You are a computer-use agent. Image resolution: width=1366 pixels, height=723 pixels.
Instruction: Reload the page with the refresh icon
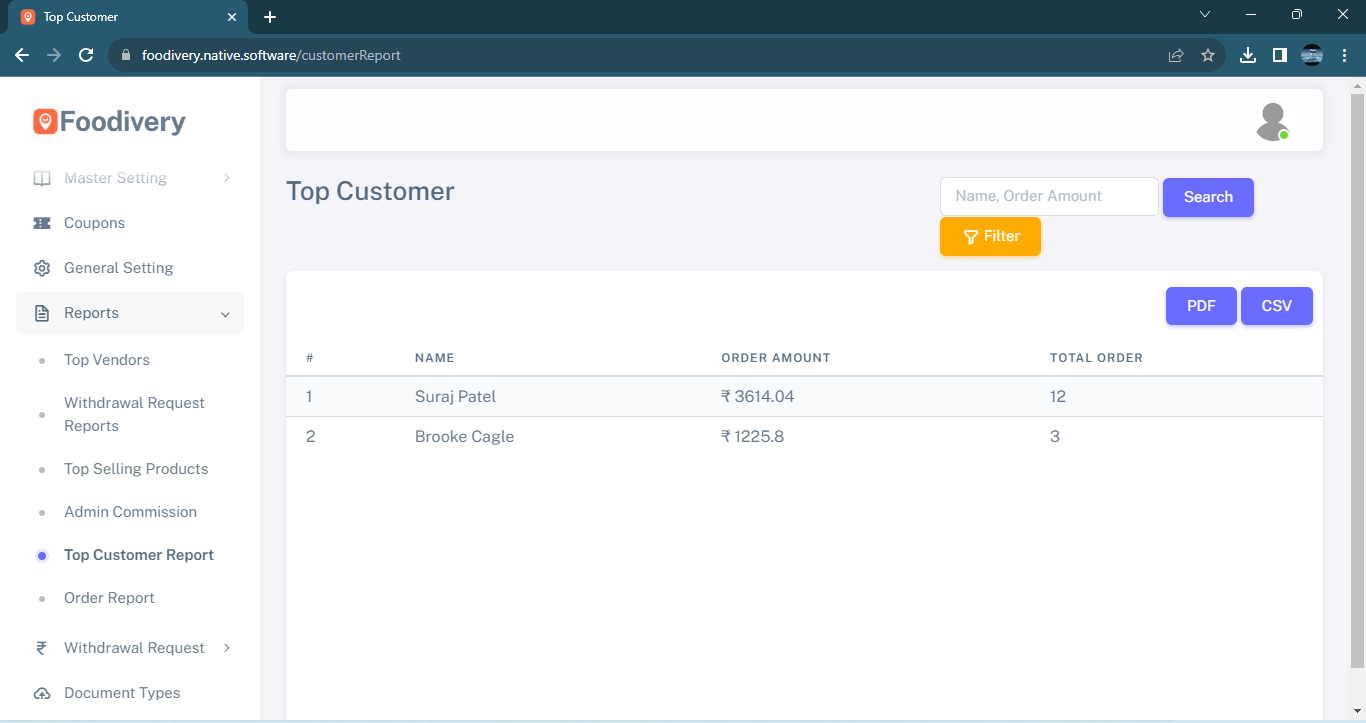pyautogui.click(x=86, y=55)
